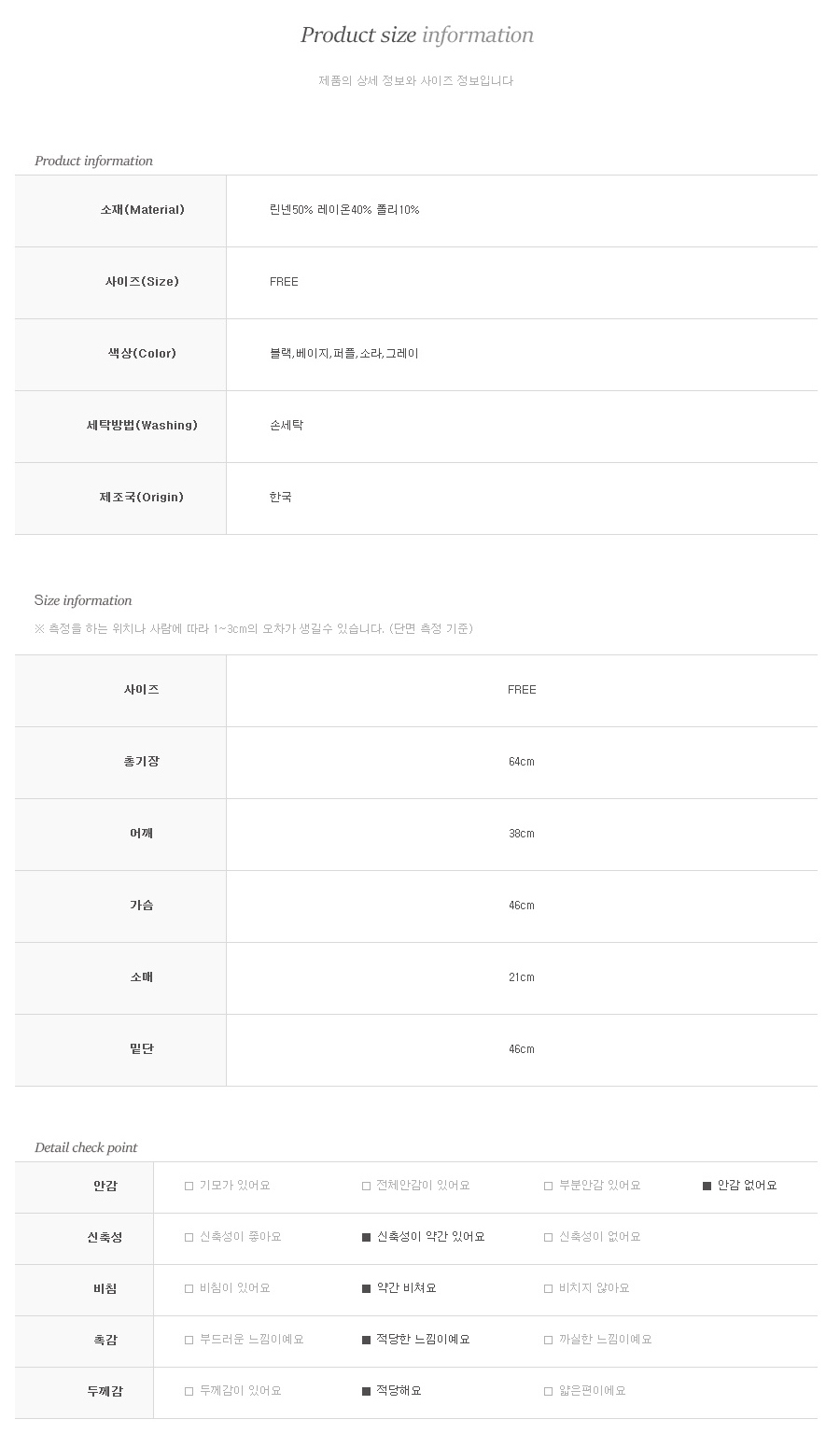Check the '얇은편이에요' checkbox
The image size is (840, 1447).
coord(549,1391)
